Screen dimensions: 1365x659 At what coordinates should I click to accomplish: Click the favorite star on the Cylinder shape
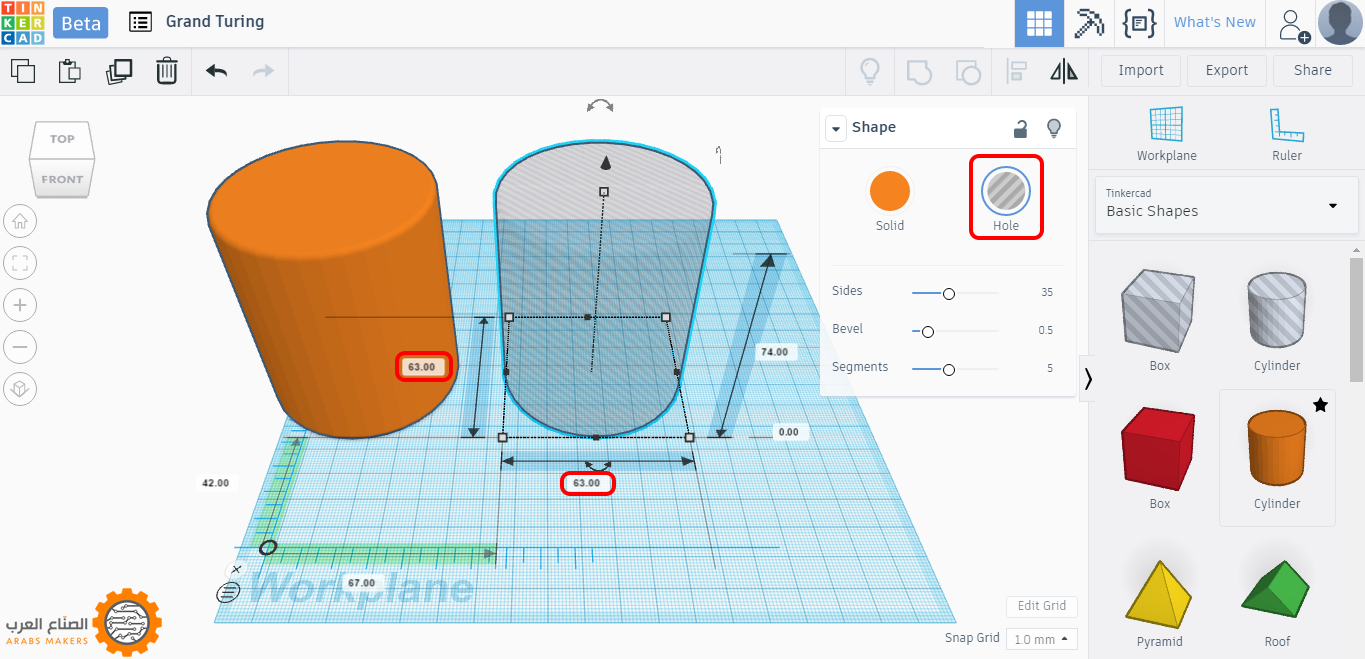(1320, 405)
